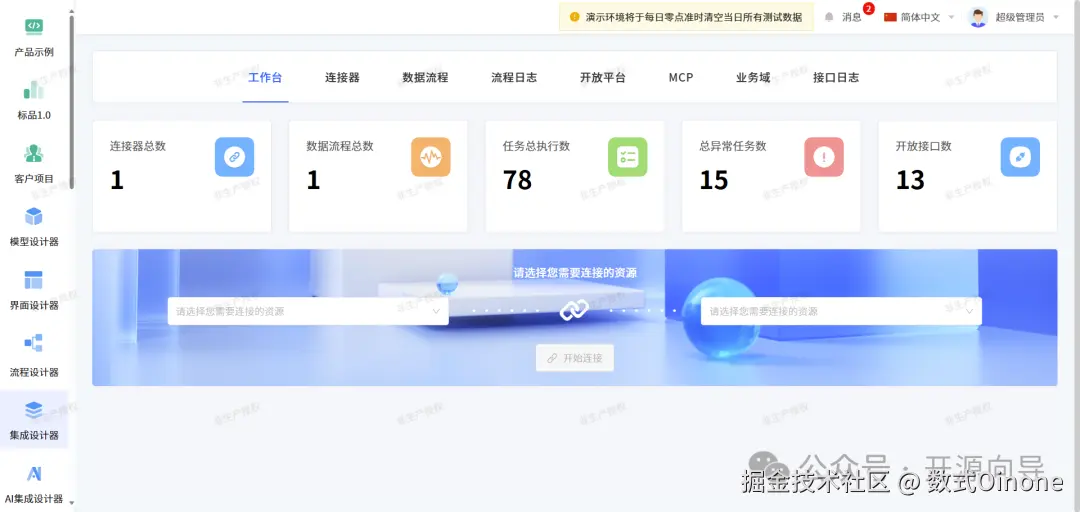This screenshot has height=512, width=1080.
Task: Click the 数据流程总数 label
Action: pyautogui.click(x=340, y=146)
